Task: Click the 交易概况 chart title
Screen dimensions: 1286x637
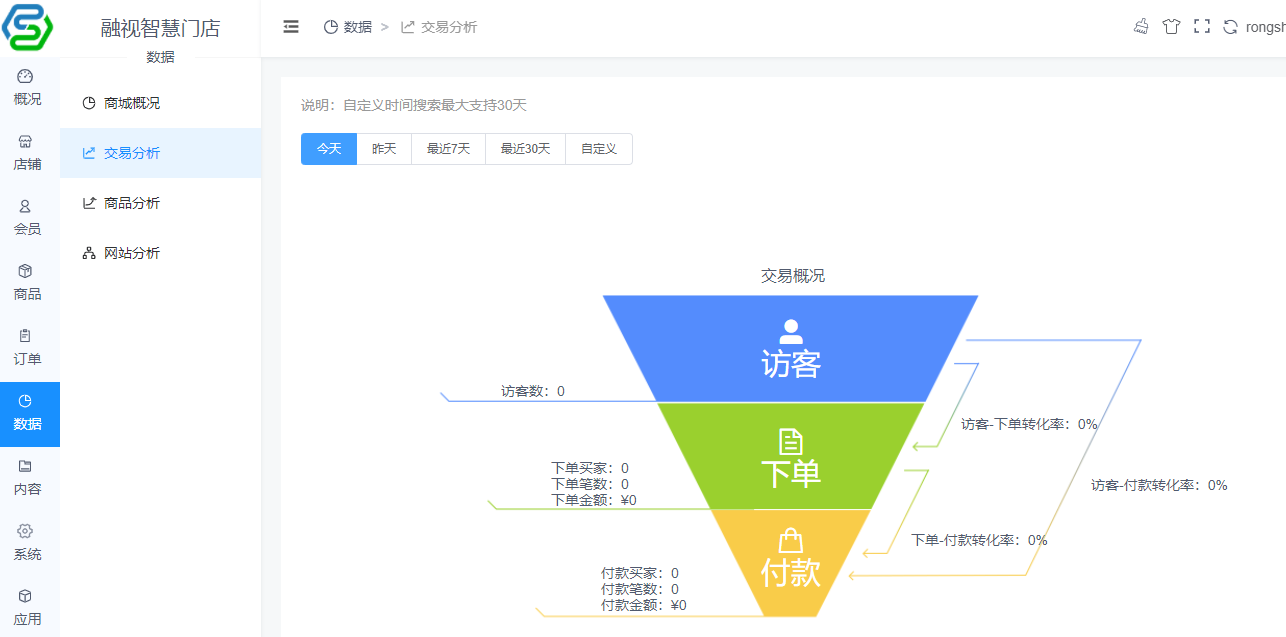Action: [793, 276]
